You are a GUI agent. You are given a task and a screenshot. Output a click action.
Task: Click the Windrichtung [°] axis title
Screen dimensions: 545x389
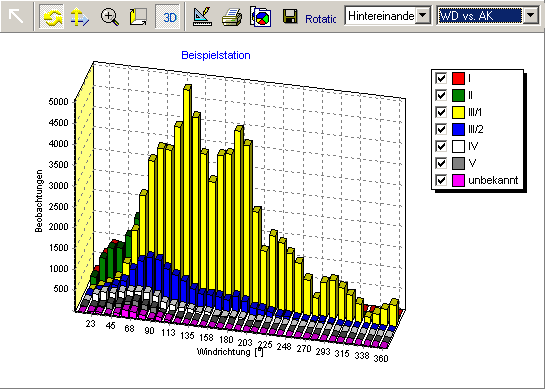(230, 352)
